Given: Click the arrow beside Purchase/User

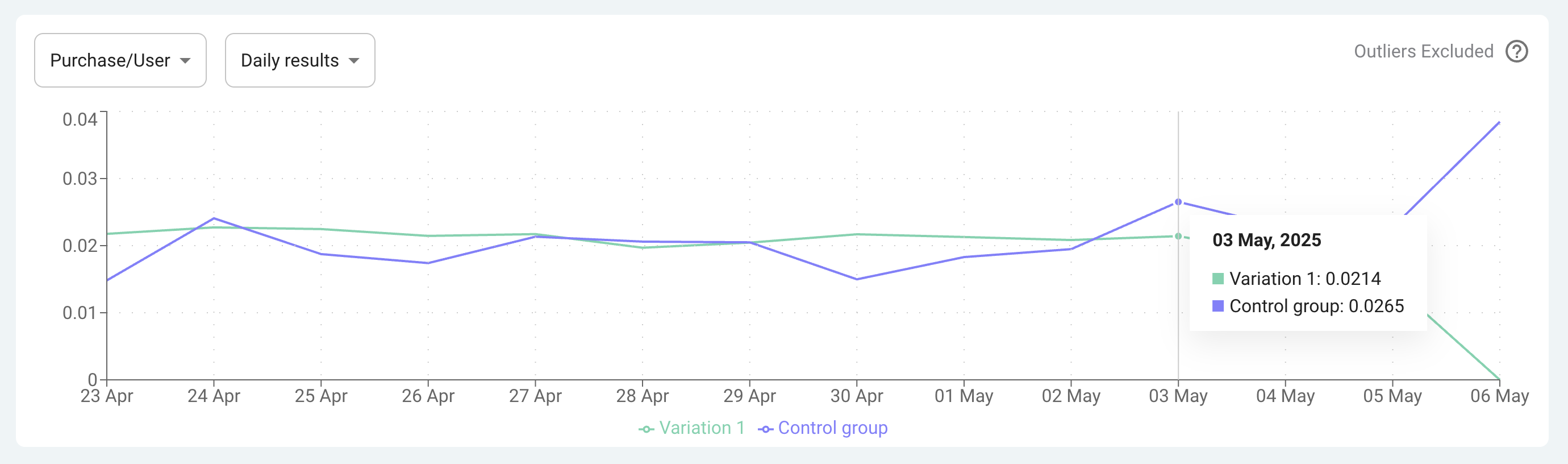Looking at the screenshot, I should (186, 61).
